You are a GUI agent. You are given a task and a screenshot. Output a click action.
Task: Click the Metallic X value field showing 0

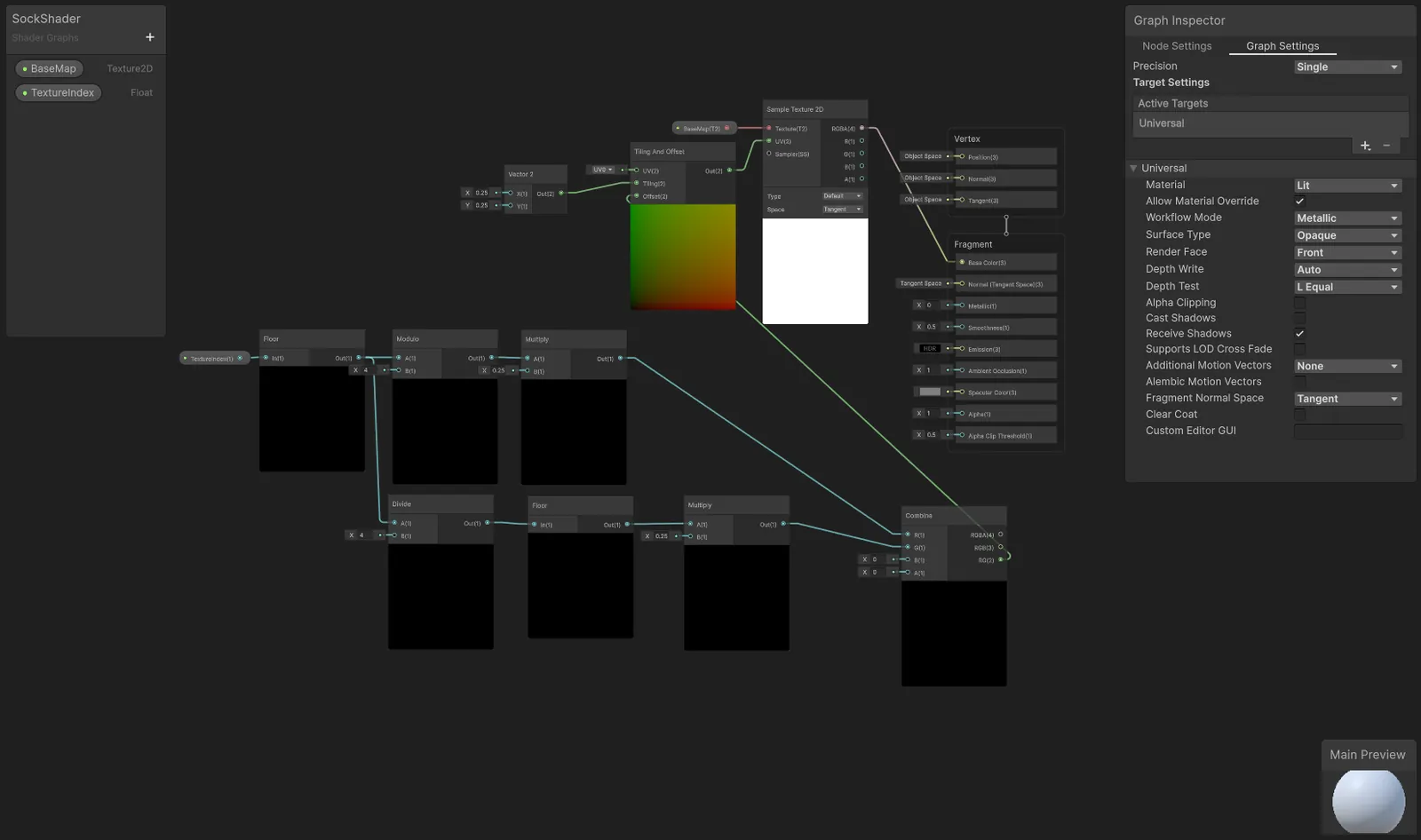pyautogui.click(x=931, y=305)
